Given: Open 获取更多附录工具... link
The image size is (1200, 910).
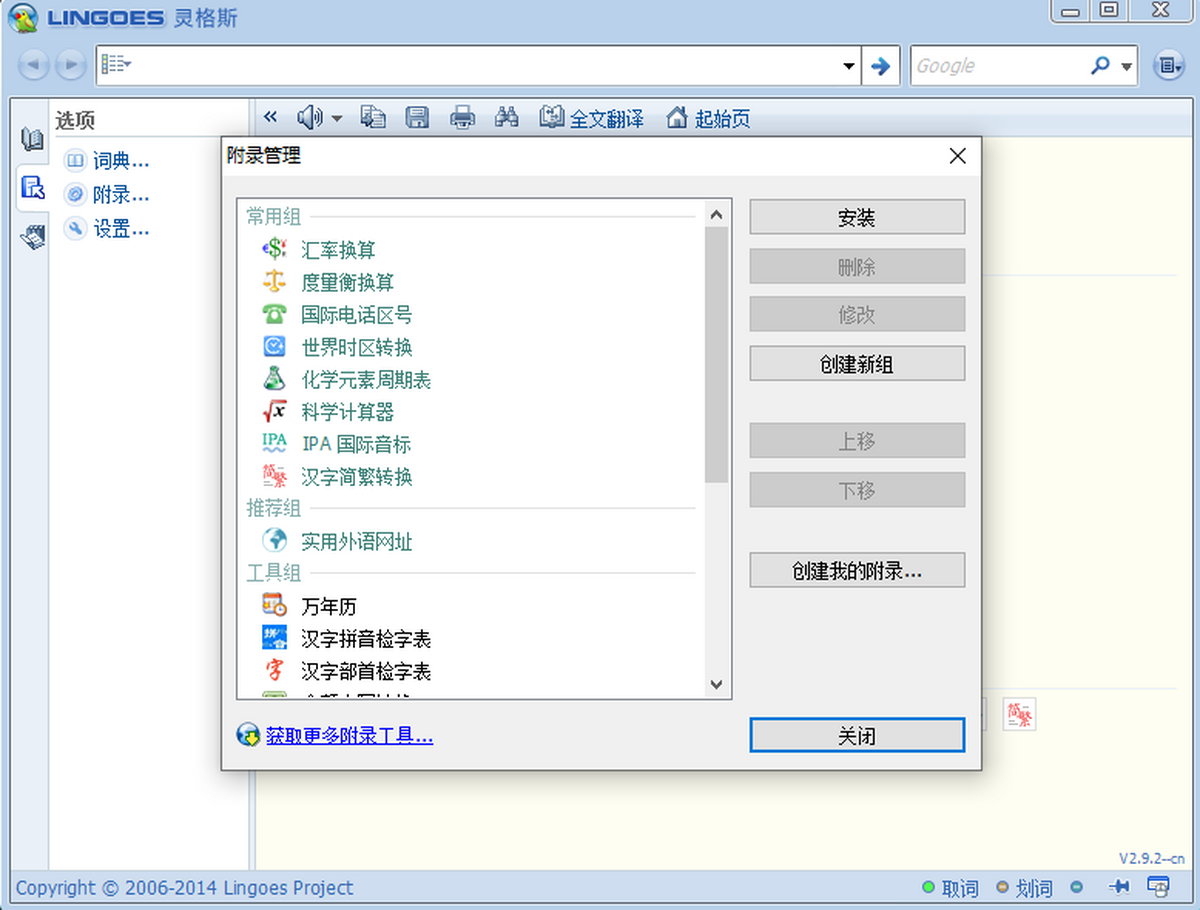Looking at the screenshot, I should [x=349, y=736].
